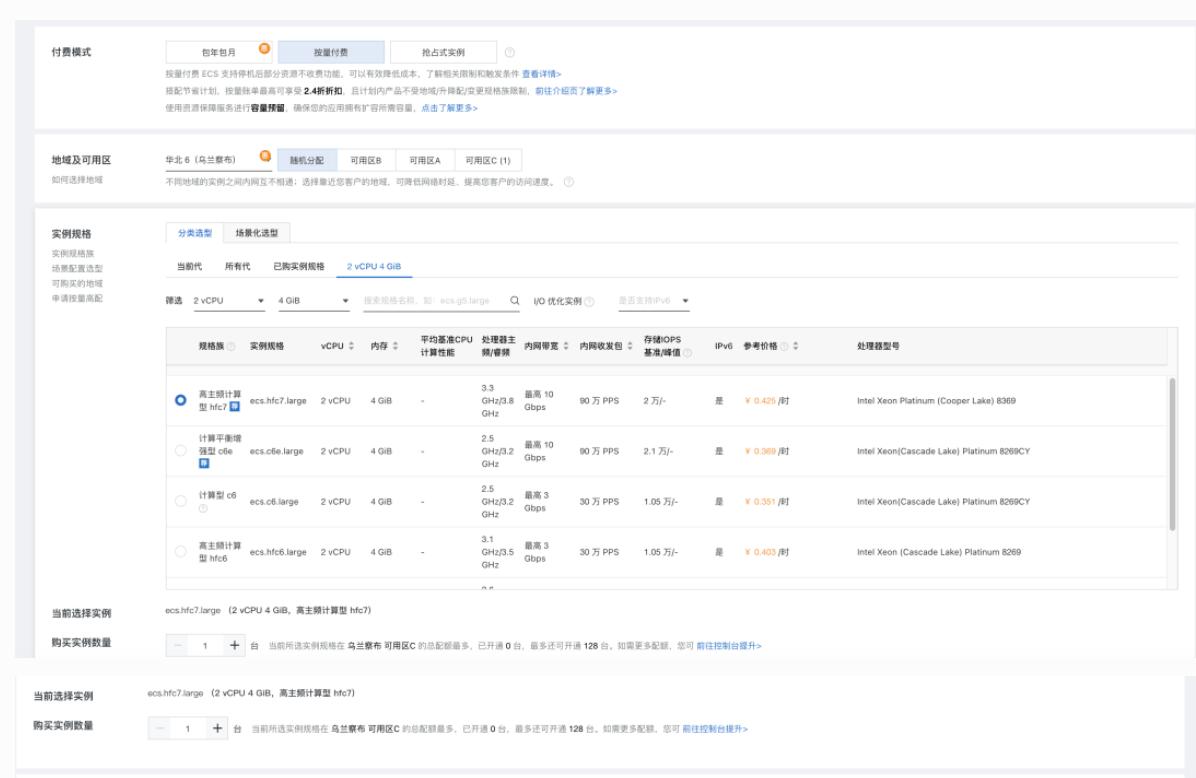Open the 华北 6 (乌兰察布) region dropdown
Screen dimensions: 1196x778
pyautogui.click(x=219, y=160)
